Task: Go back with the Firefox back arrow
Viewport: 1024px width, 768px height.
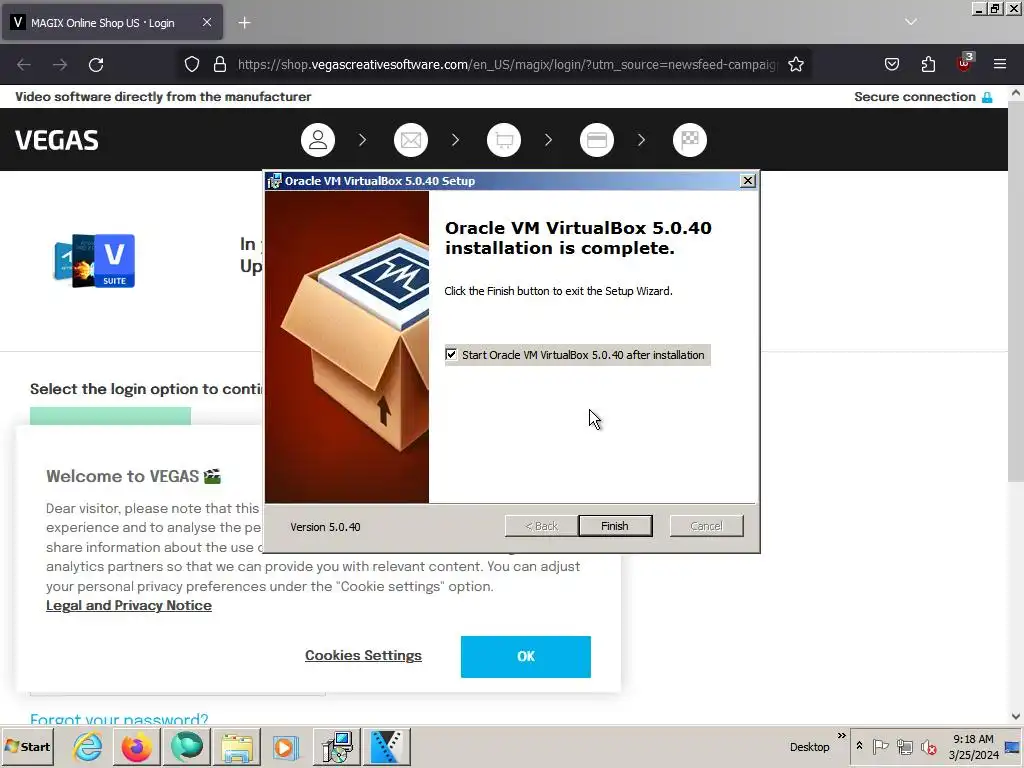Action: (24, 65)
